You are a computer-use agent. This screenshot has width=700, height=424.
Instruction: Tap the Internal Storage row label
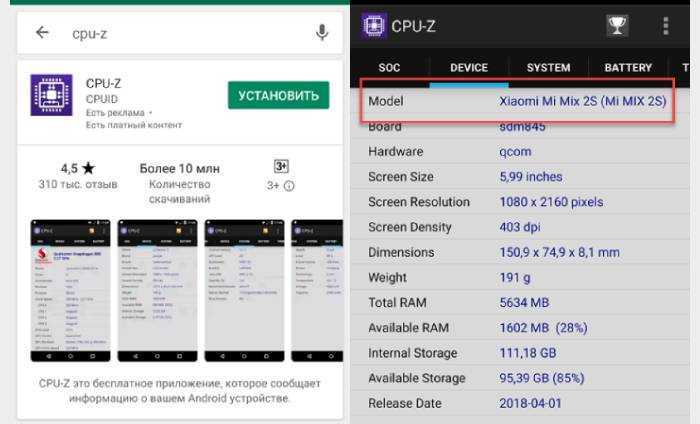click(x=412, y=353)
